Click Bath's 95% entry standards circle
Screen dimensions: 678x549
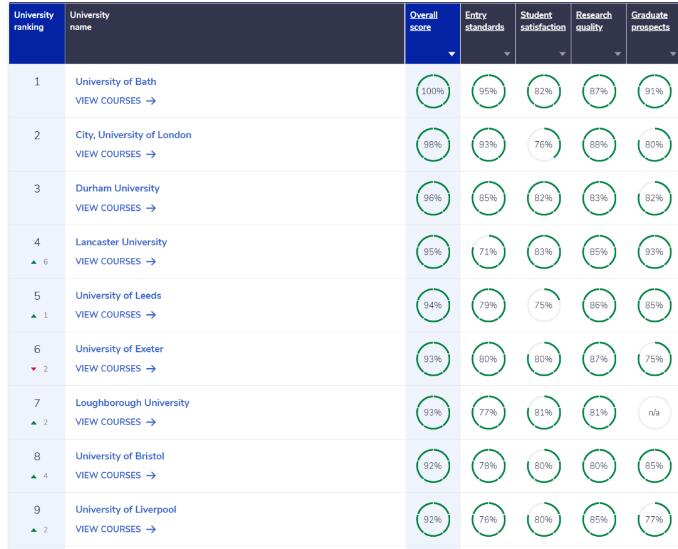[x=488, y=91]
